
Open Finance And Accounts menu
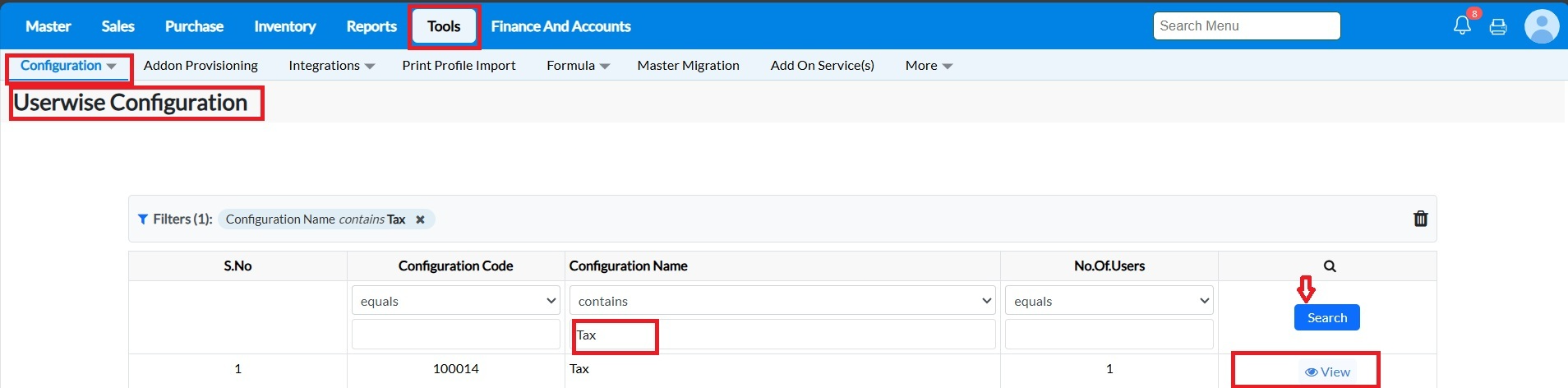[560, 26]
